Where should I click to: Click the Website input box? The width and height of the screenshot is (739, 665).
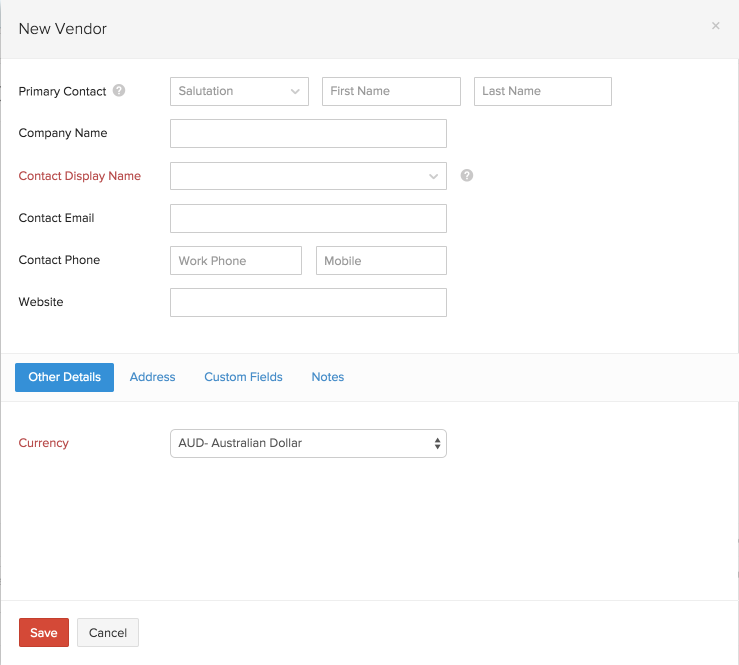(308, 303)
